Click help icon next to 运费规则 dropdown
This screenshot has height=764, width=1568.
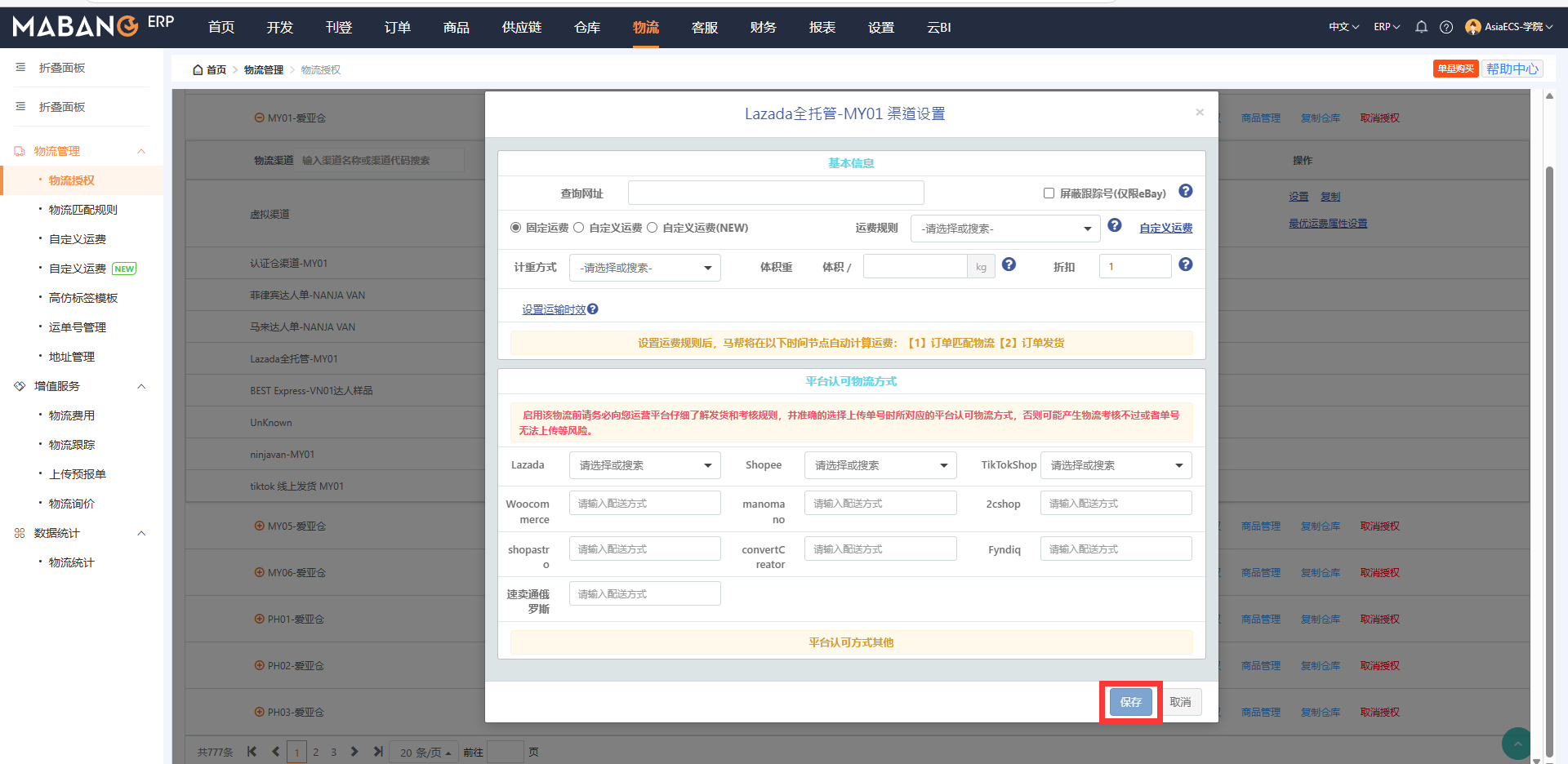click(x=1115, y=225)
